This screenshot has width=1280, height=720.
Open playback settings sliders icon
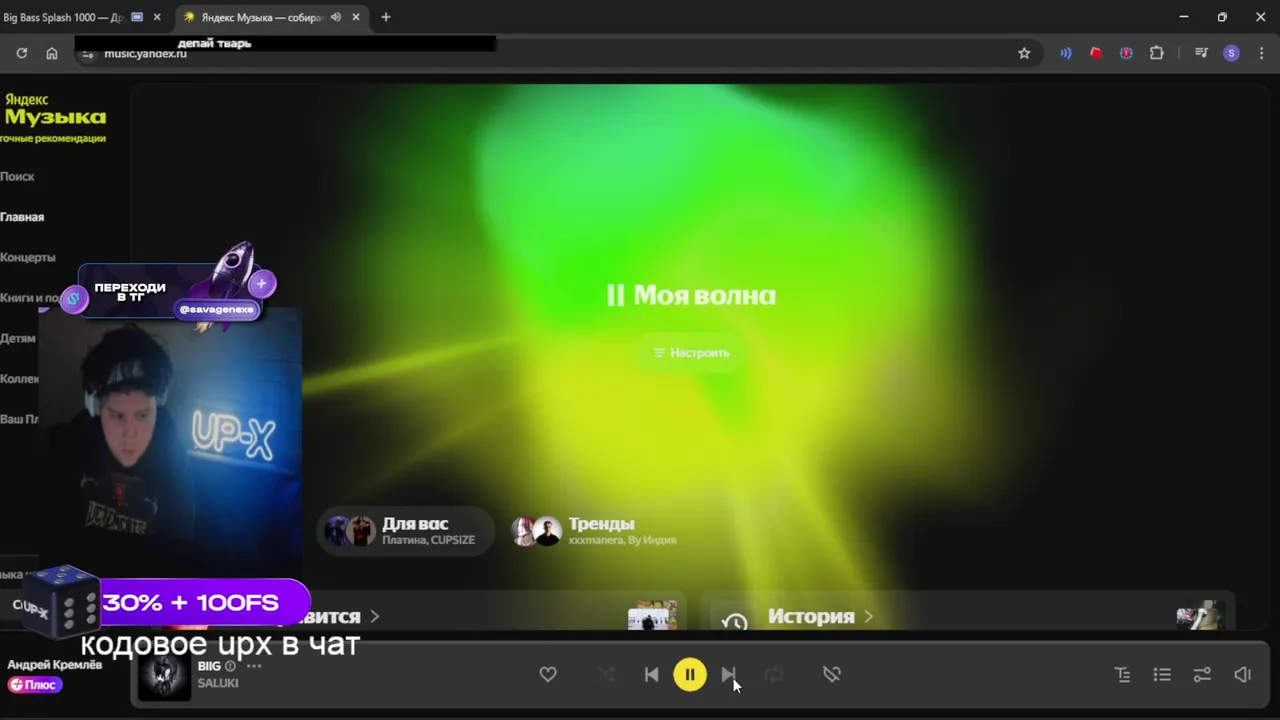[x=1202, y=675]
